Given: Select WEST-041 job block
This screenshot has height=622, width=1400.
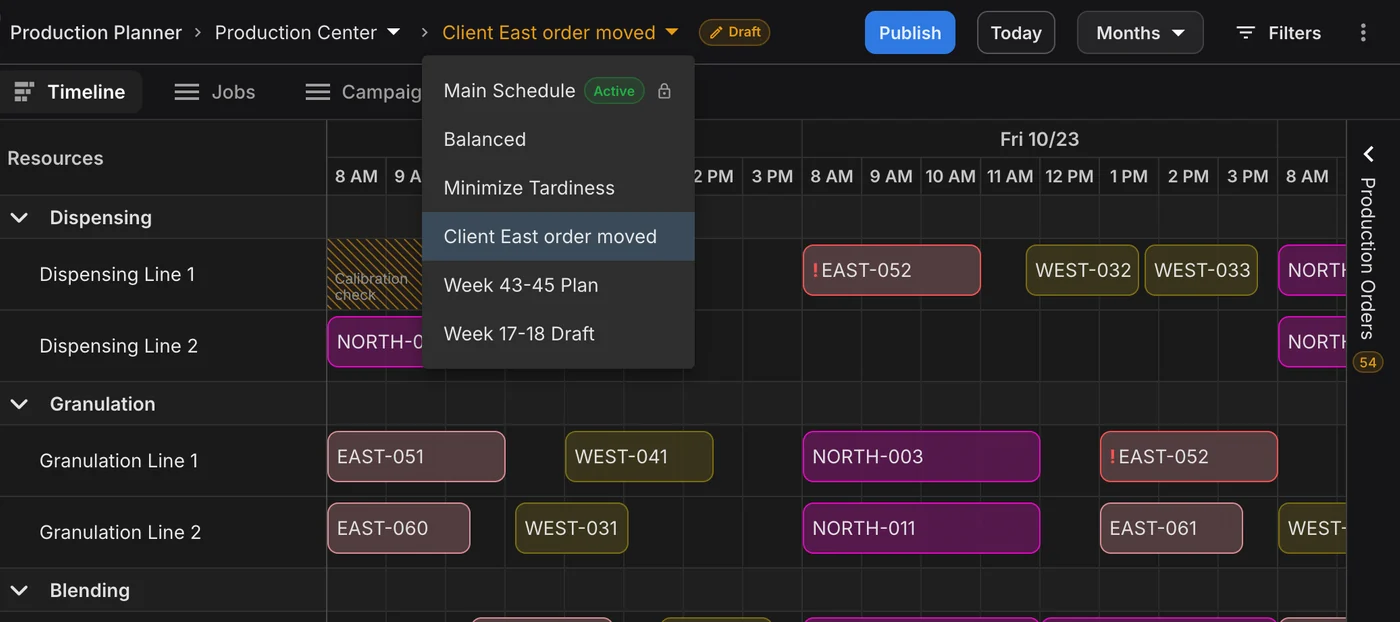Looking at the screenshot, I should [639, 457].
